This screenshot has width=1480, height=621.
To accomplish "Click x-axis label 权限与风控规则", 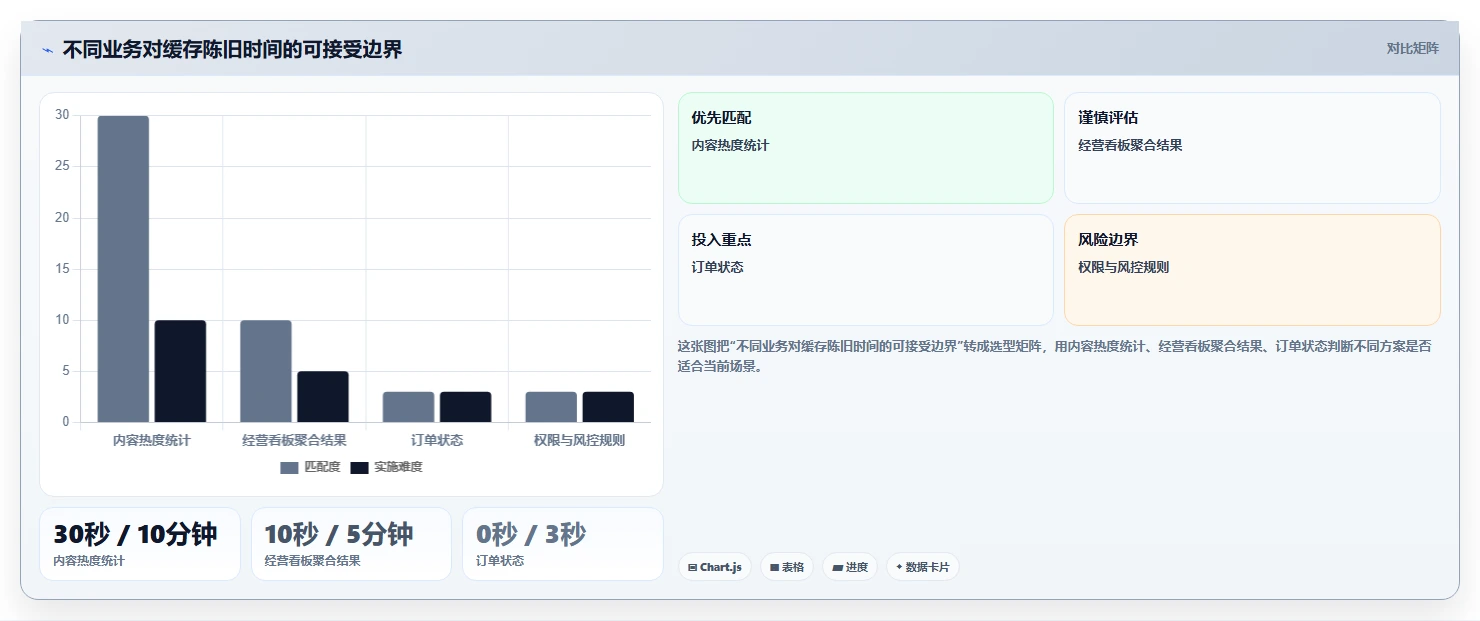I will click(x=579, y=440).
